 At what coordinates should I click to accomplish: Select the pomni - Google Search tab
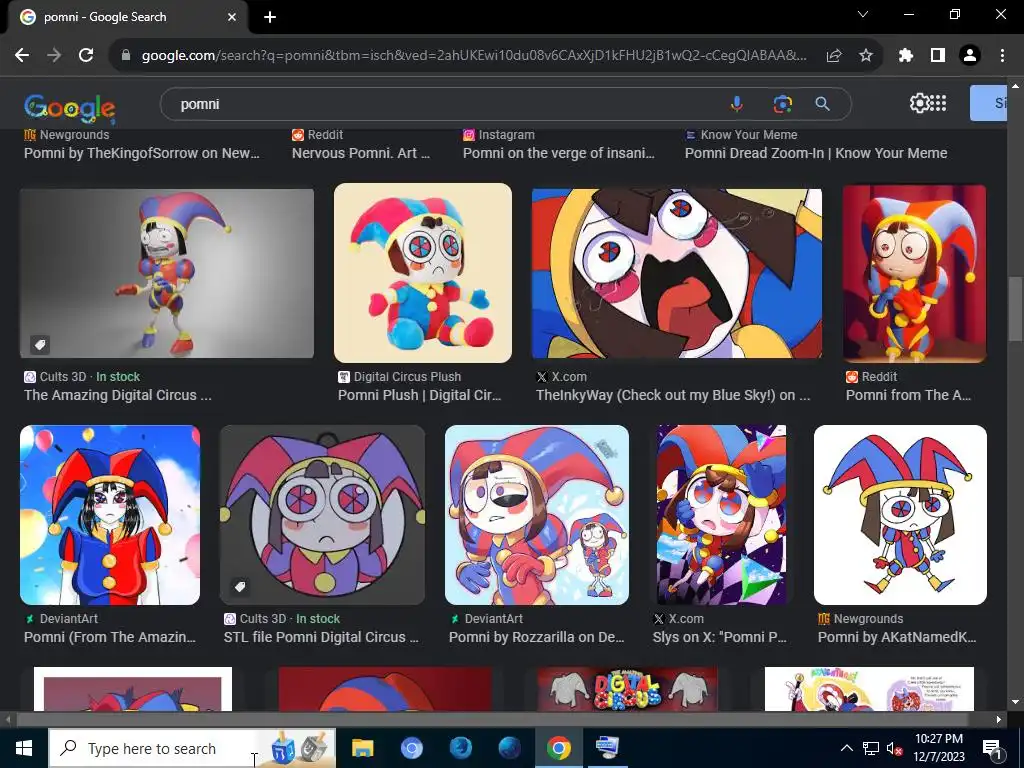coord(128,17)
